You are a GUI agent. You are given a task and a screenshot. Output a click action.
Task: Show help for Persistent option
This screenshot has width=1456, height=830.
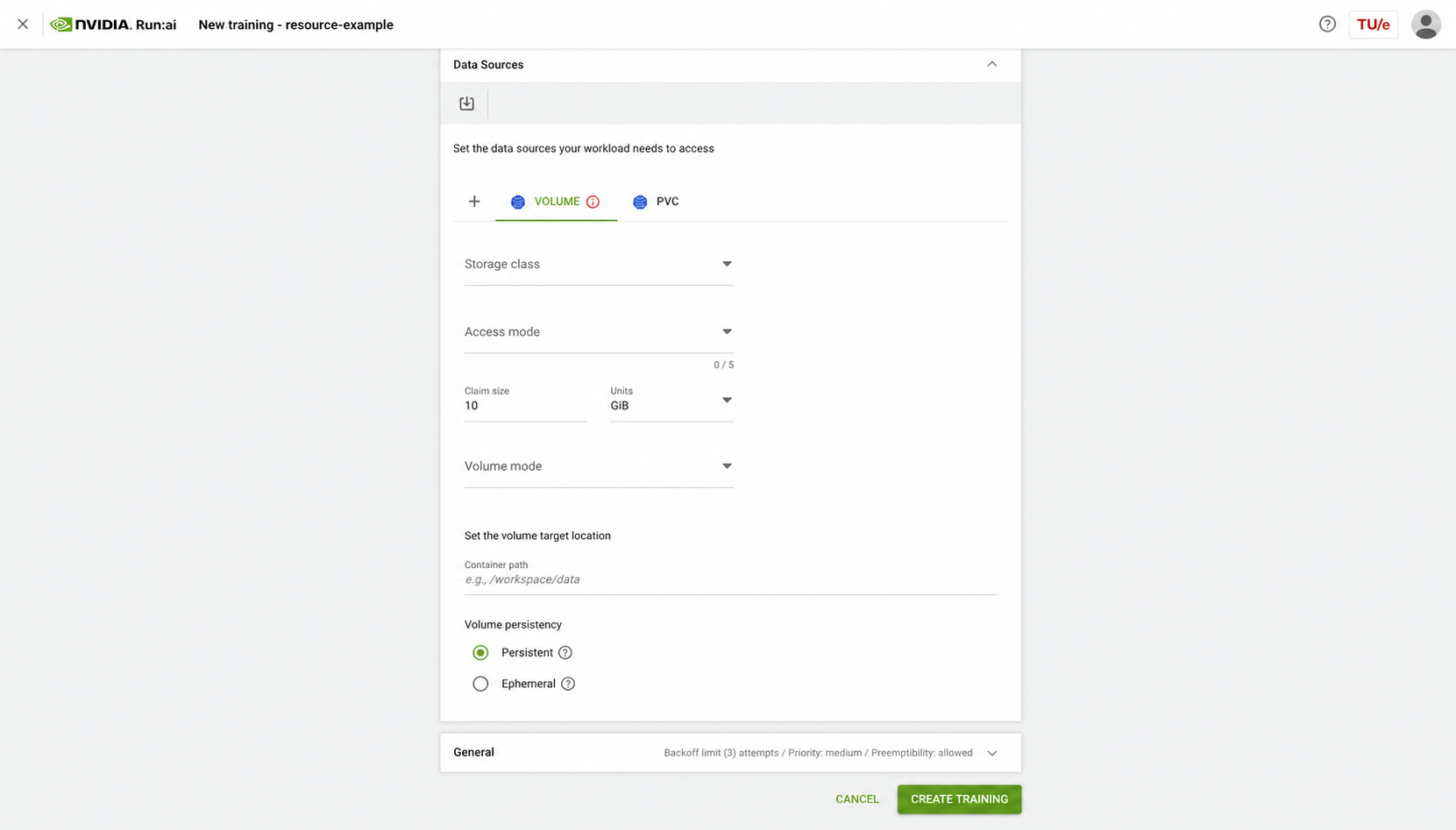point(565,653)
